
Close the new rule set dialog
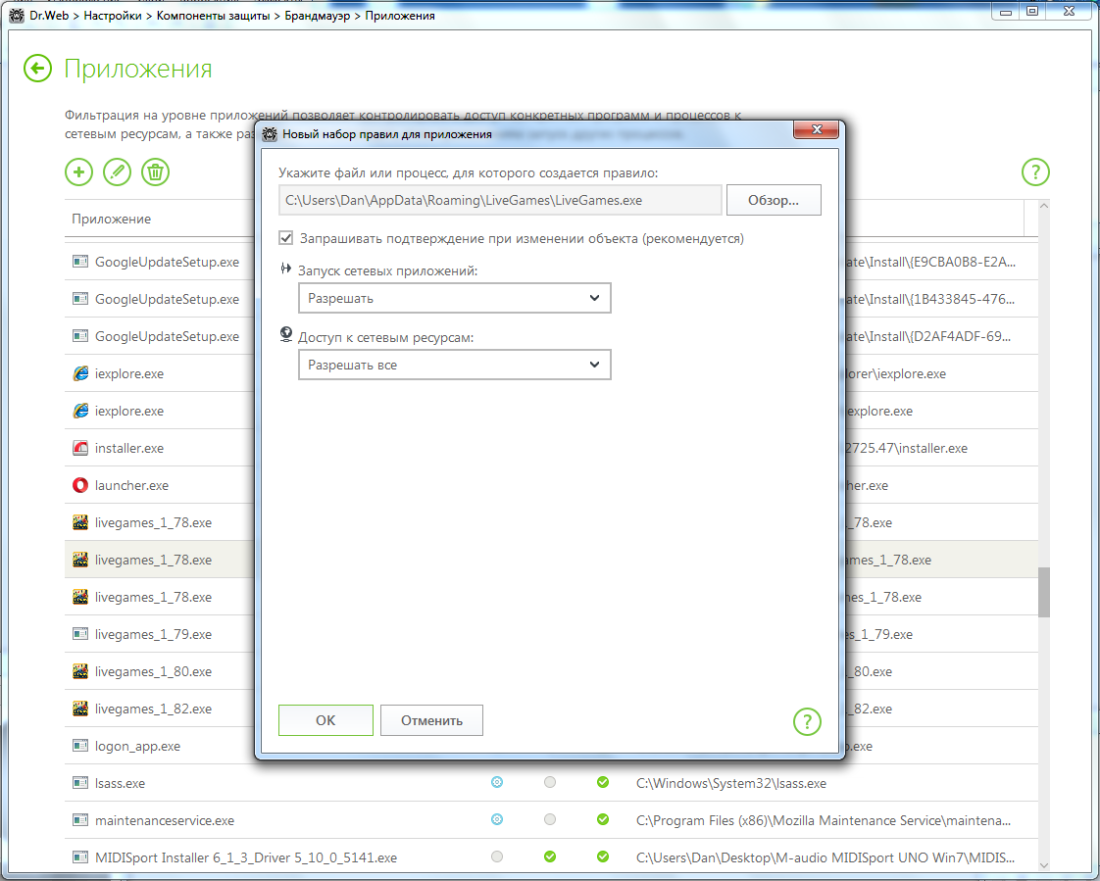coord(816,129)
